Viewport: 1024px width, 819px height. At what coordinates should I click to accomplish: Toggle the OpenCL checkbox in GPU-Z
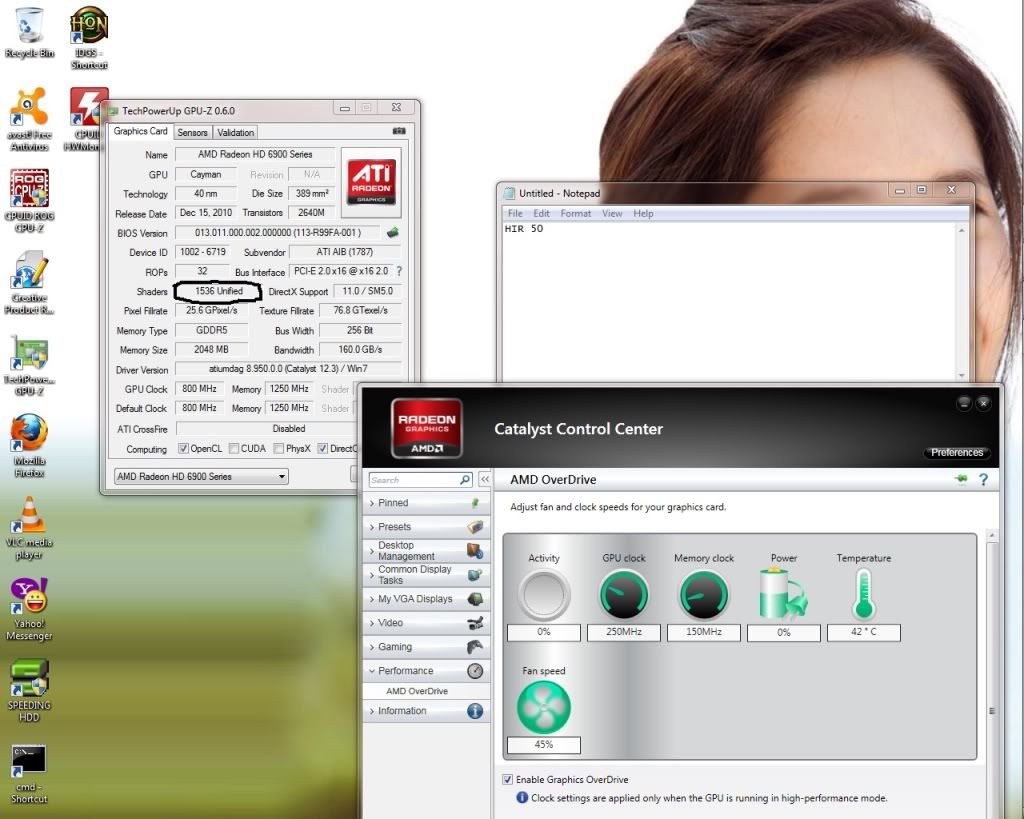pyautogui.click(x=184, y=449)
